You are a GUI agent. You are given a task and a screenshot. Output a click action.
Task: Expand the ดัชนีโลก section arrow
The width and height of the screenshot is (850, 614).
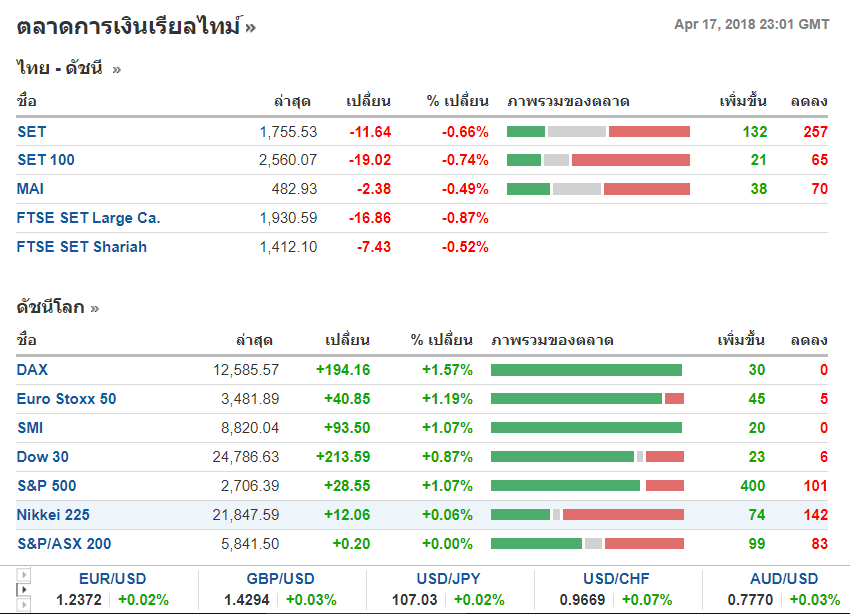[95, 308]
